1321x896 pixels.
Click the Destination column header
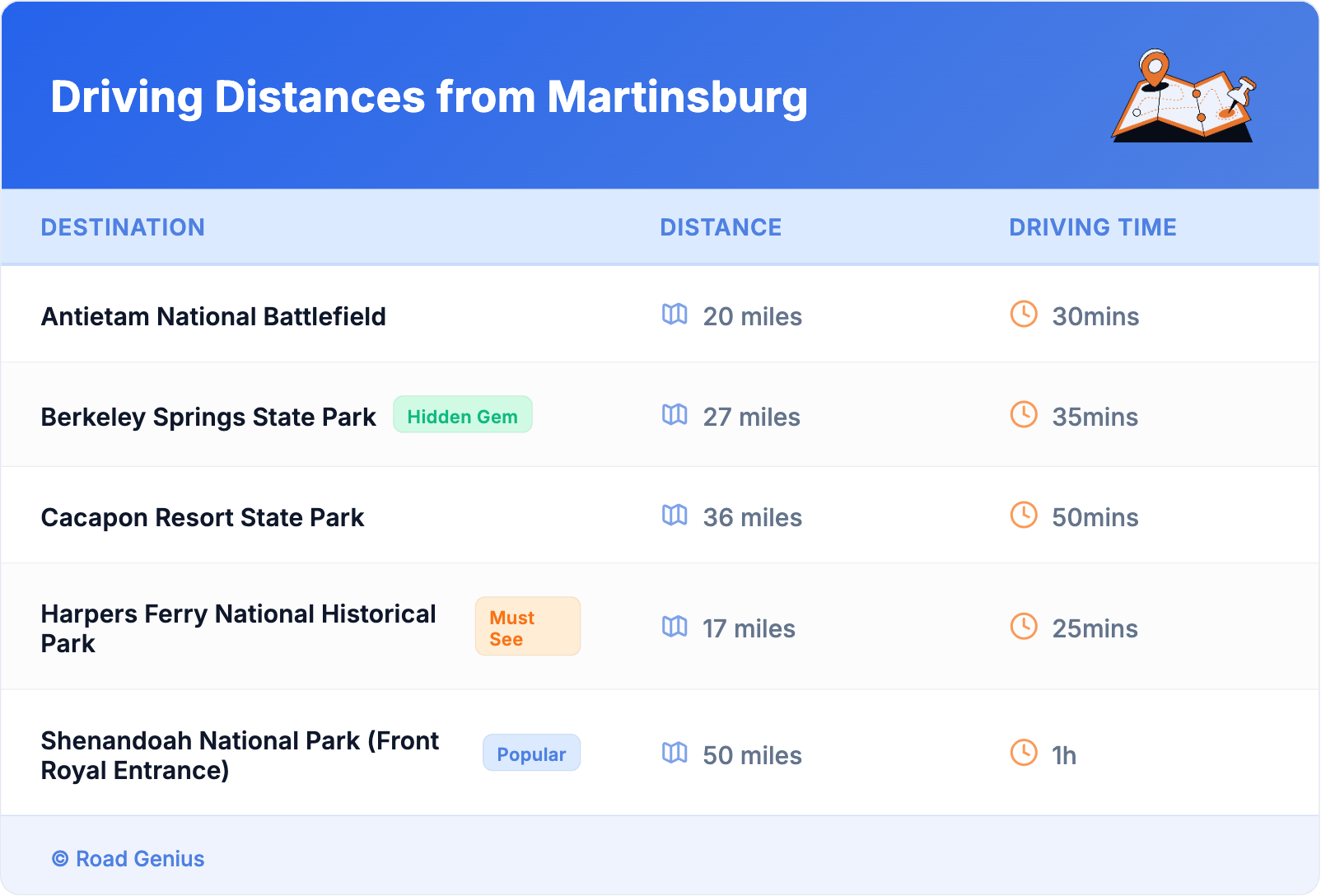[x=123, y=227]
